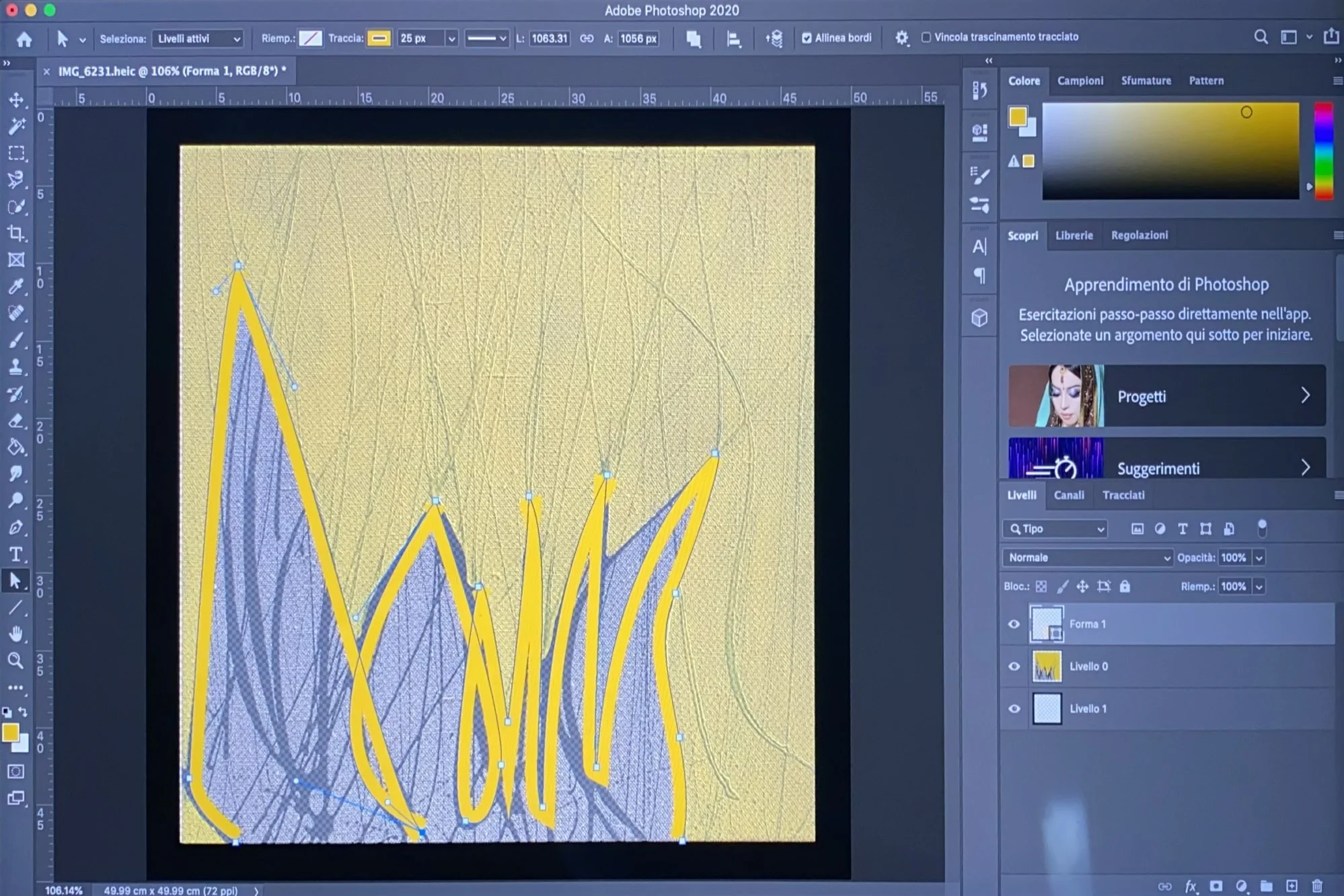The height and width of the screenshot is (896, 1344).
Task: Hide the Livello 0 layer
Action: (1014, 667)
